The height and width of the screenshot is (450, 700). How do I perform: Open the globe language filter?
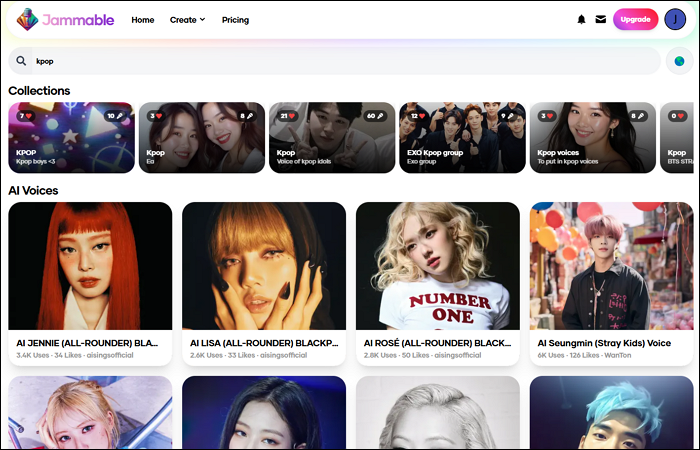point(679,61)
